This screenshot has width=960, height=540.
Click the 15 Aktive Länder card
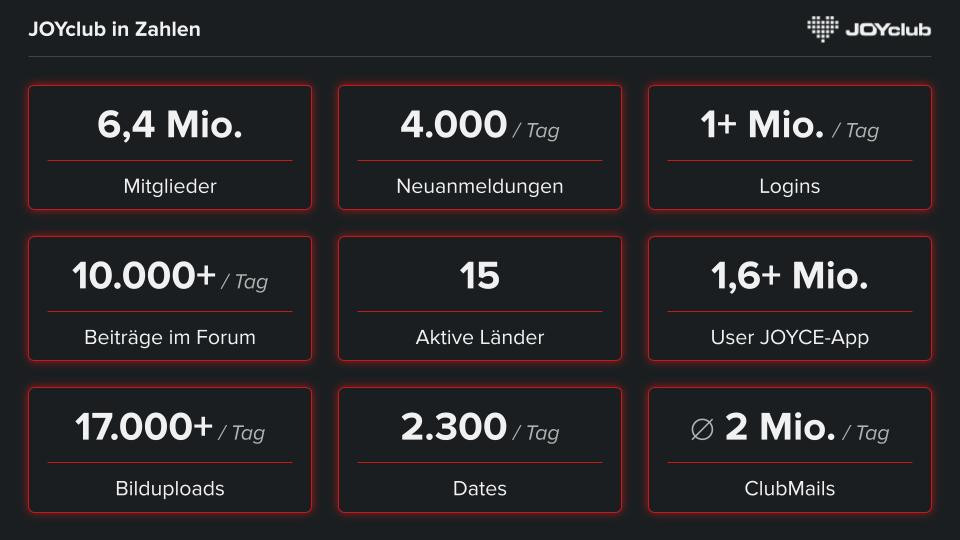point(480,298)
